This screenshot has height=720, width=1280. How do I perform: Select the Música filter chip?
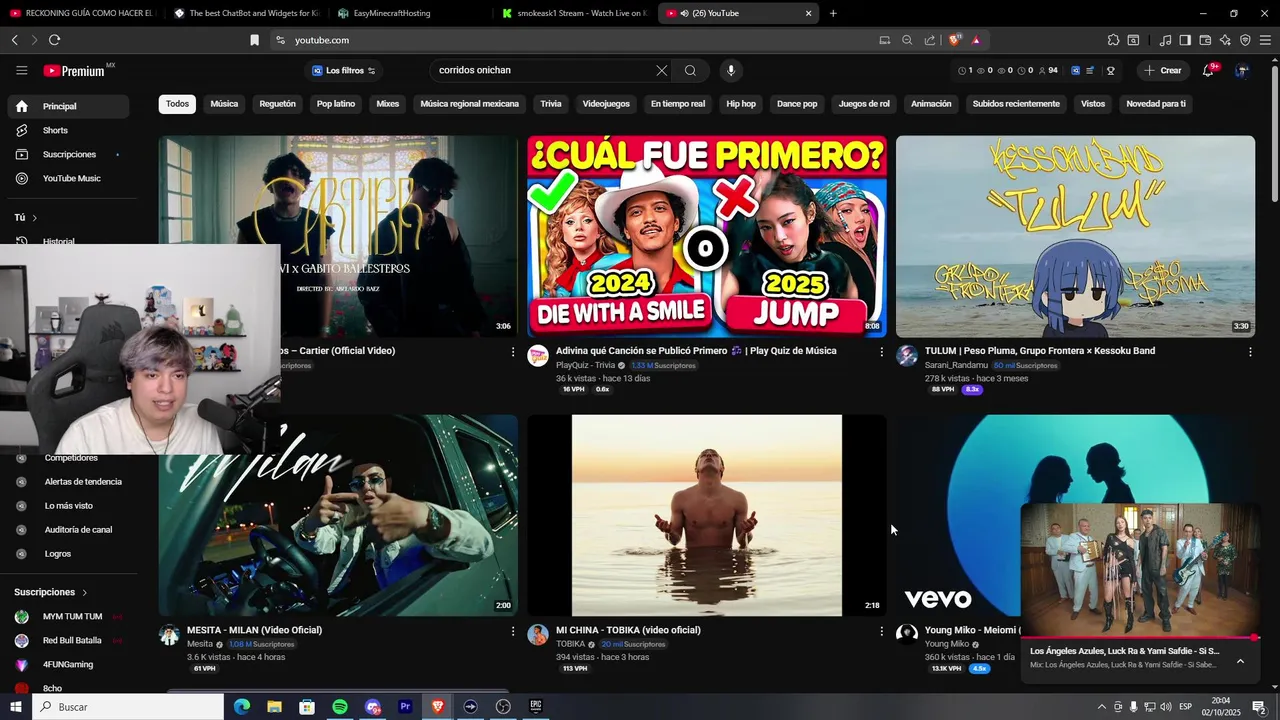(224, 104)
